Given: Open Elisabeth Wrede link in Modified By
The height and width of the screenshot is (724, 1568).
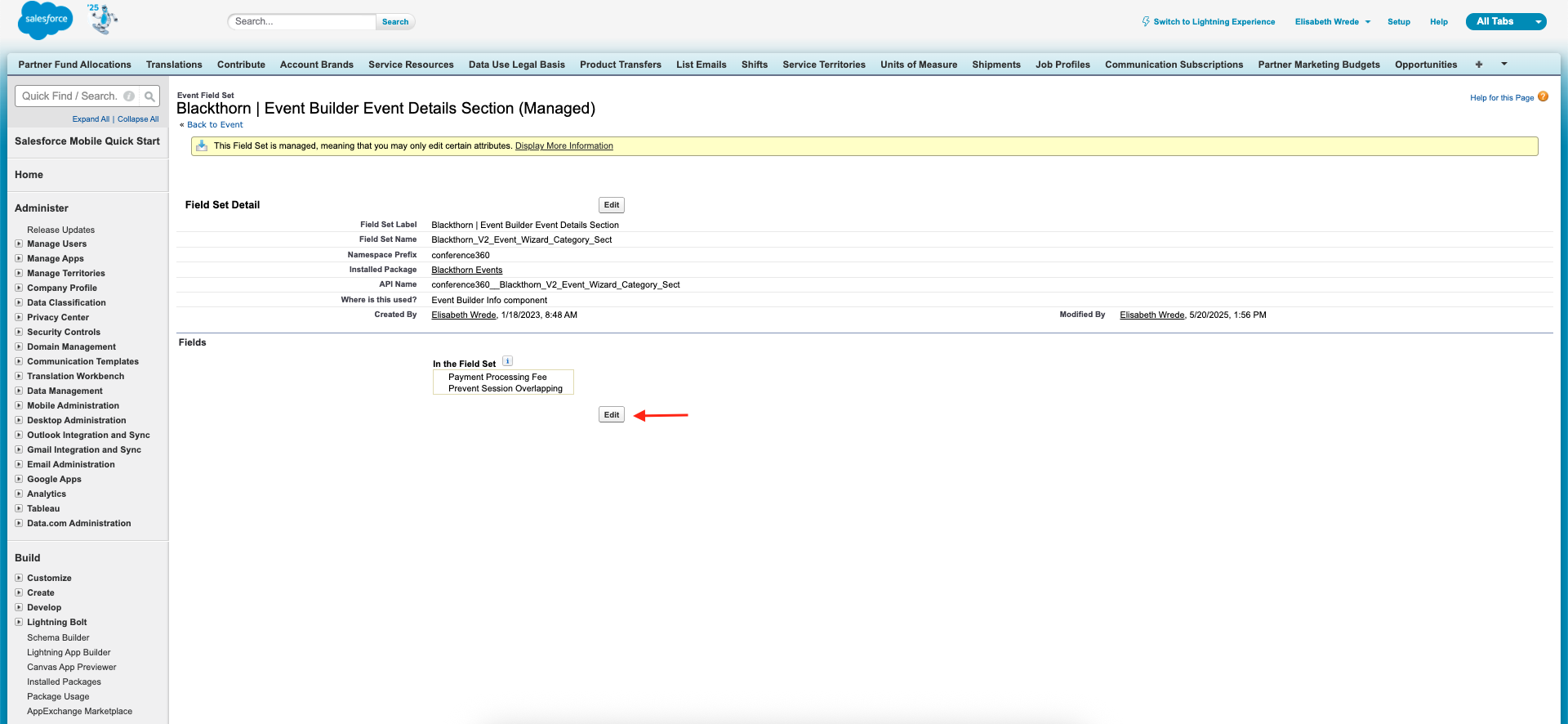Looking at the screenshot, I should tap(1151, 315).
